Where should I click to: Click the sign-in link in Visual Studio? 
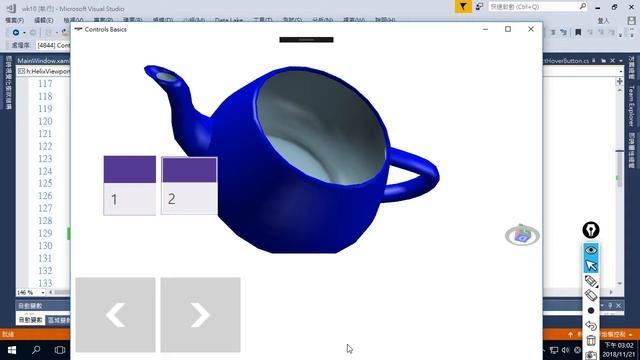tap(603, 20)
